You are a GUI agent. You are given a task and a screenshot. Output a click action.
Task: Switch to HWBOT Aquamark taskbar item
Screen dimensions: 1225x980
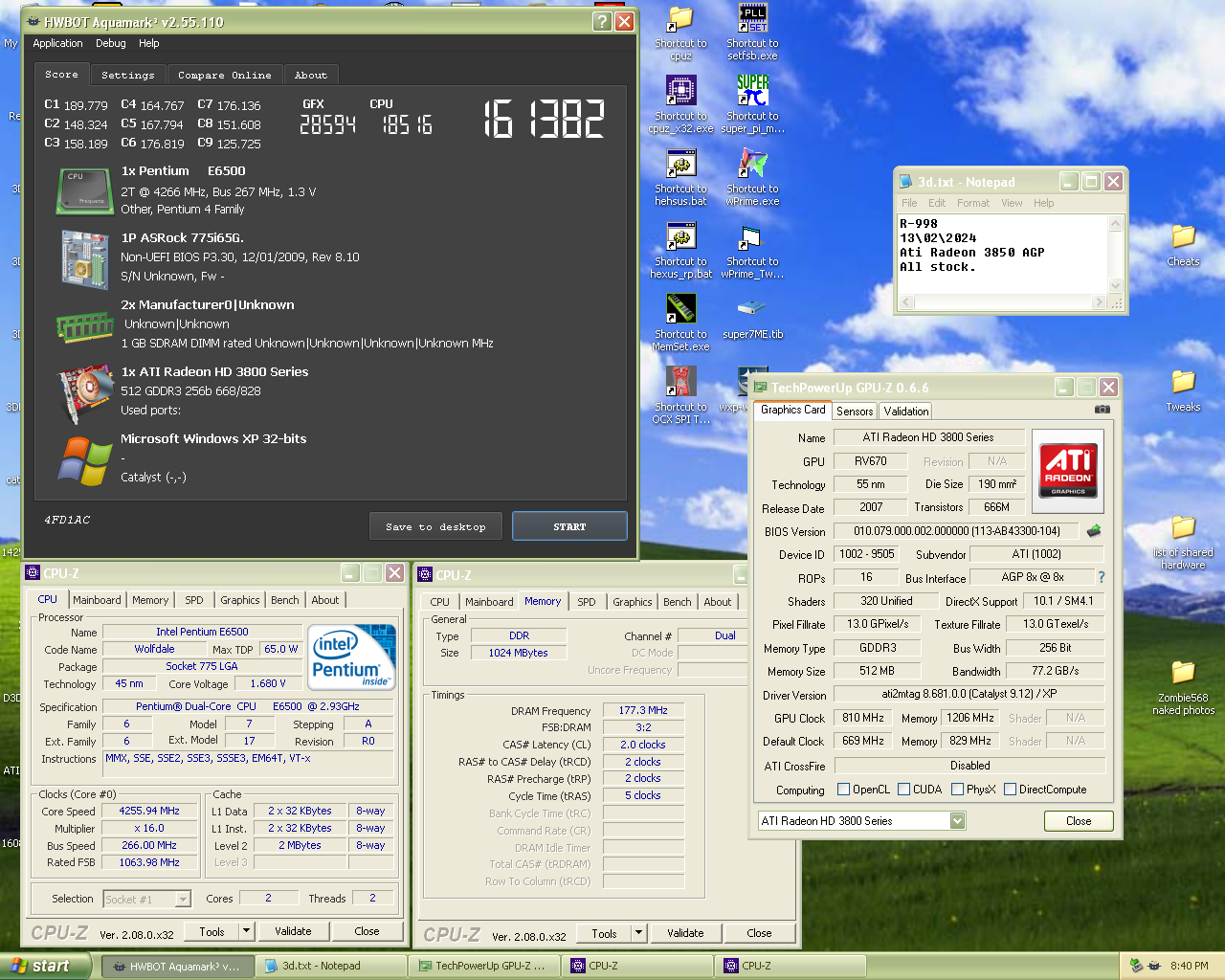click(x=179, y=966)
